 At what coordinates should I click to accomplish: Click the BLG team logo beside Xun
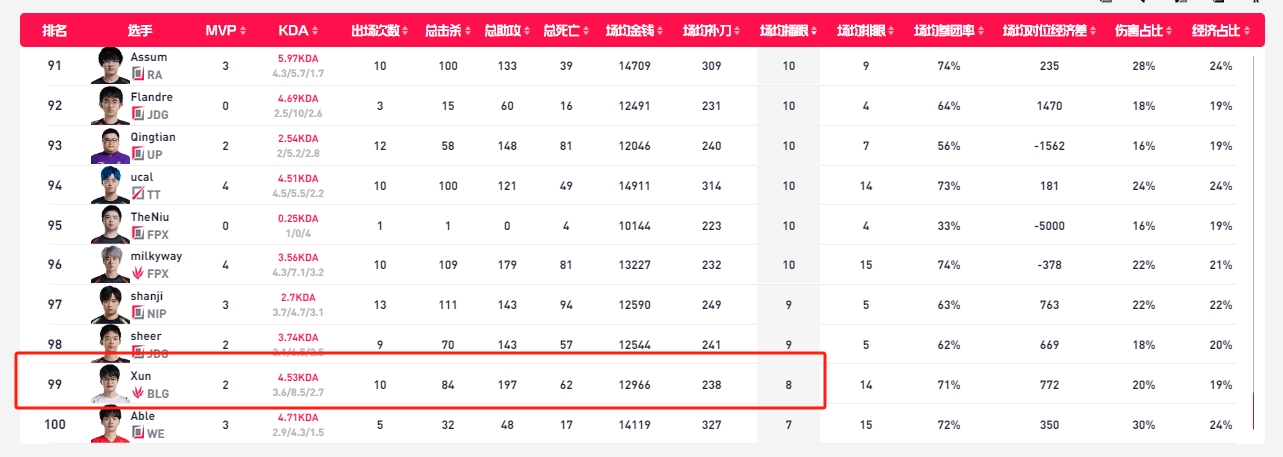(x=138, y=393)
